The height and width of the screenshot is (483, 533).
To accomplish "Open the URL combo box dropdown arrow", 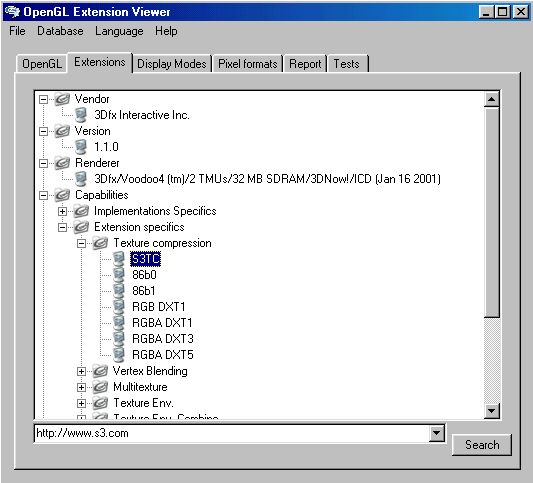I will 436,433.
